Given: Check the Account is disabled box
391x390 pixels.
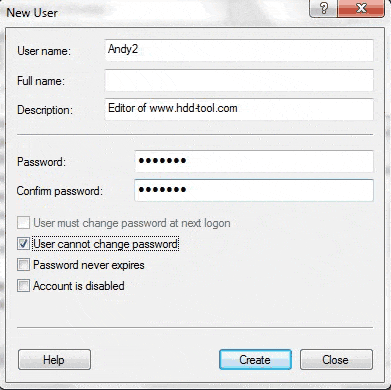Looking at the screenshot, I should (23, 286).
